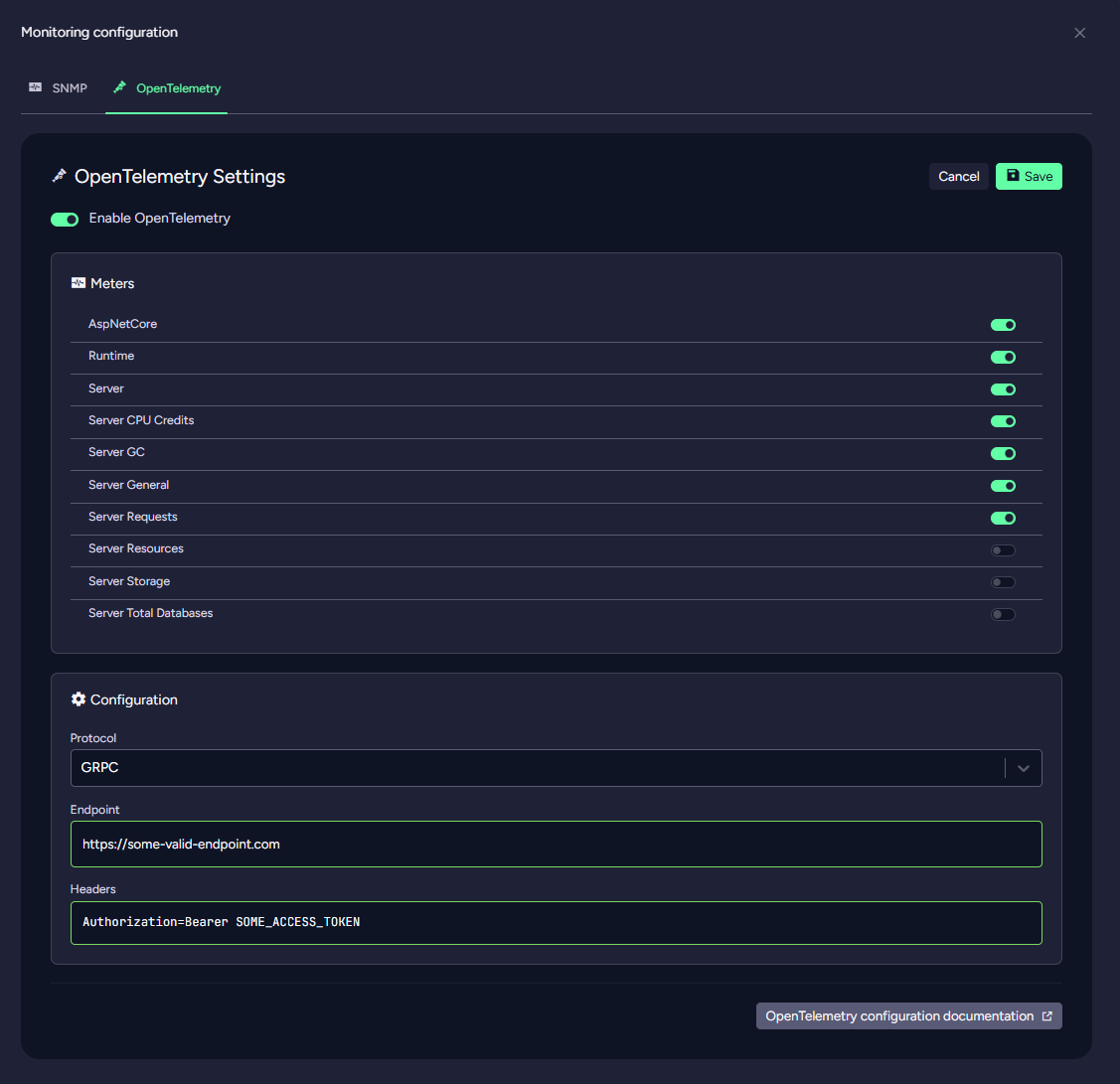Enable the Server Storage meter
Viewport: 1120px width, 1084px height.
pyautogui.click(x=1003, y=582)
